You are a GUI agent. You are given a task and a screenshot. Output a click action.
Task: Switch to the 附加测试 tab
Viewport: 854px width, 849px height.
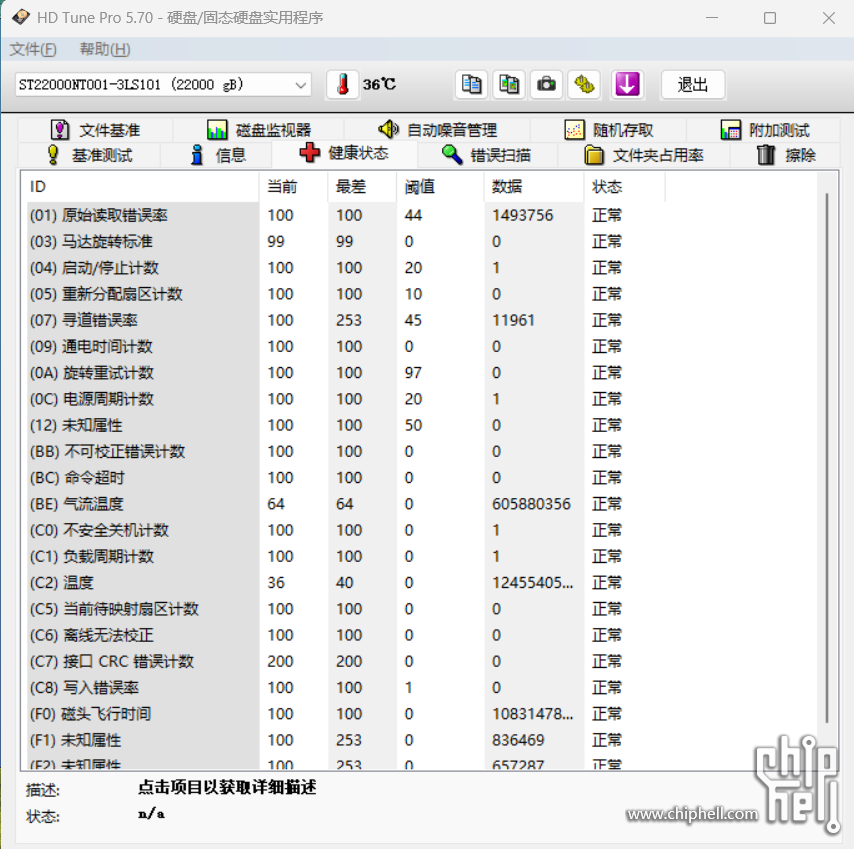tap(764, 130)
